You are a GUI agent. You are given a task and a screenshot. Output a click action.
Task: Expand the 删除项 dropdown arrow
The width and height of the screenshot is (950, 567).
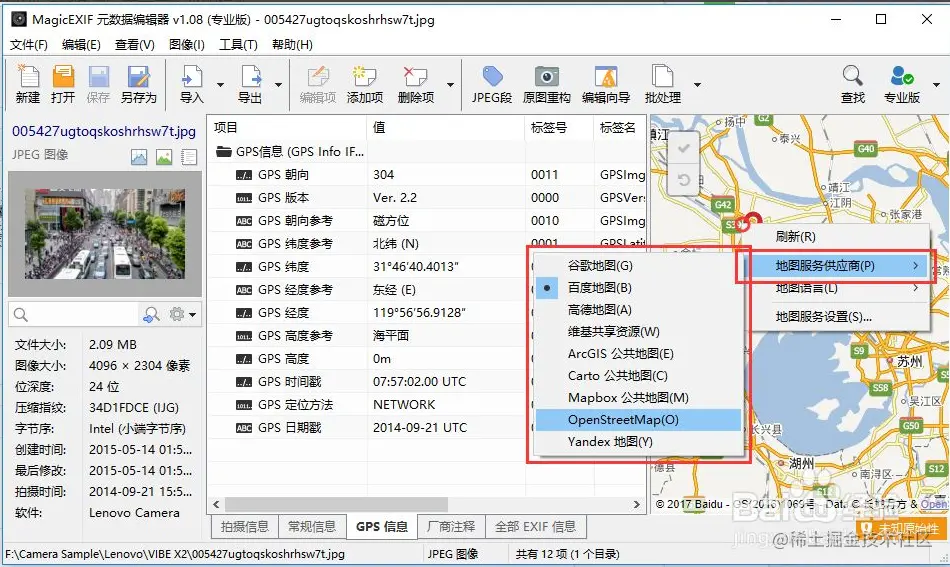point(450,85)
